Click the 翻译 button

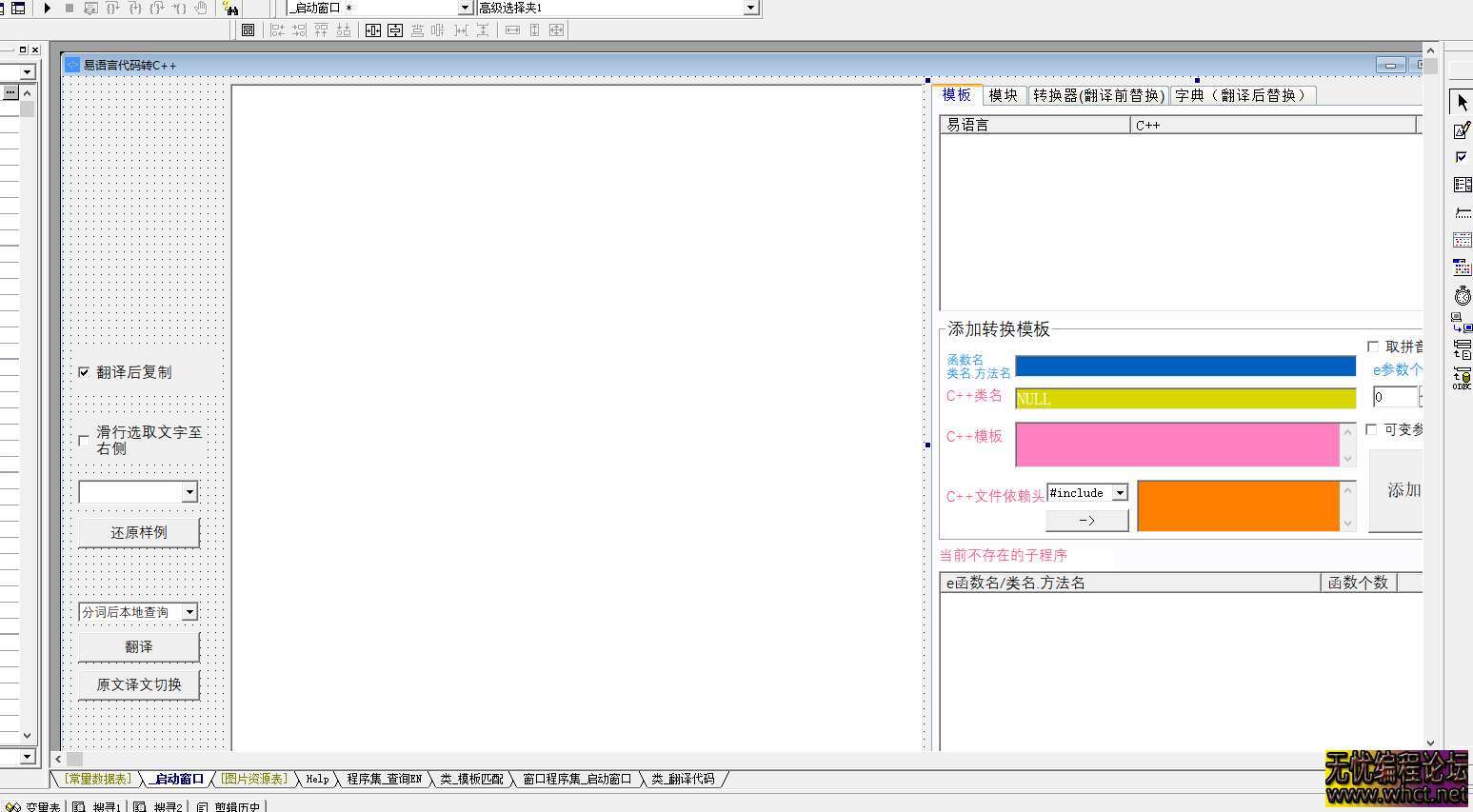[138, 645]
